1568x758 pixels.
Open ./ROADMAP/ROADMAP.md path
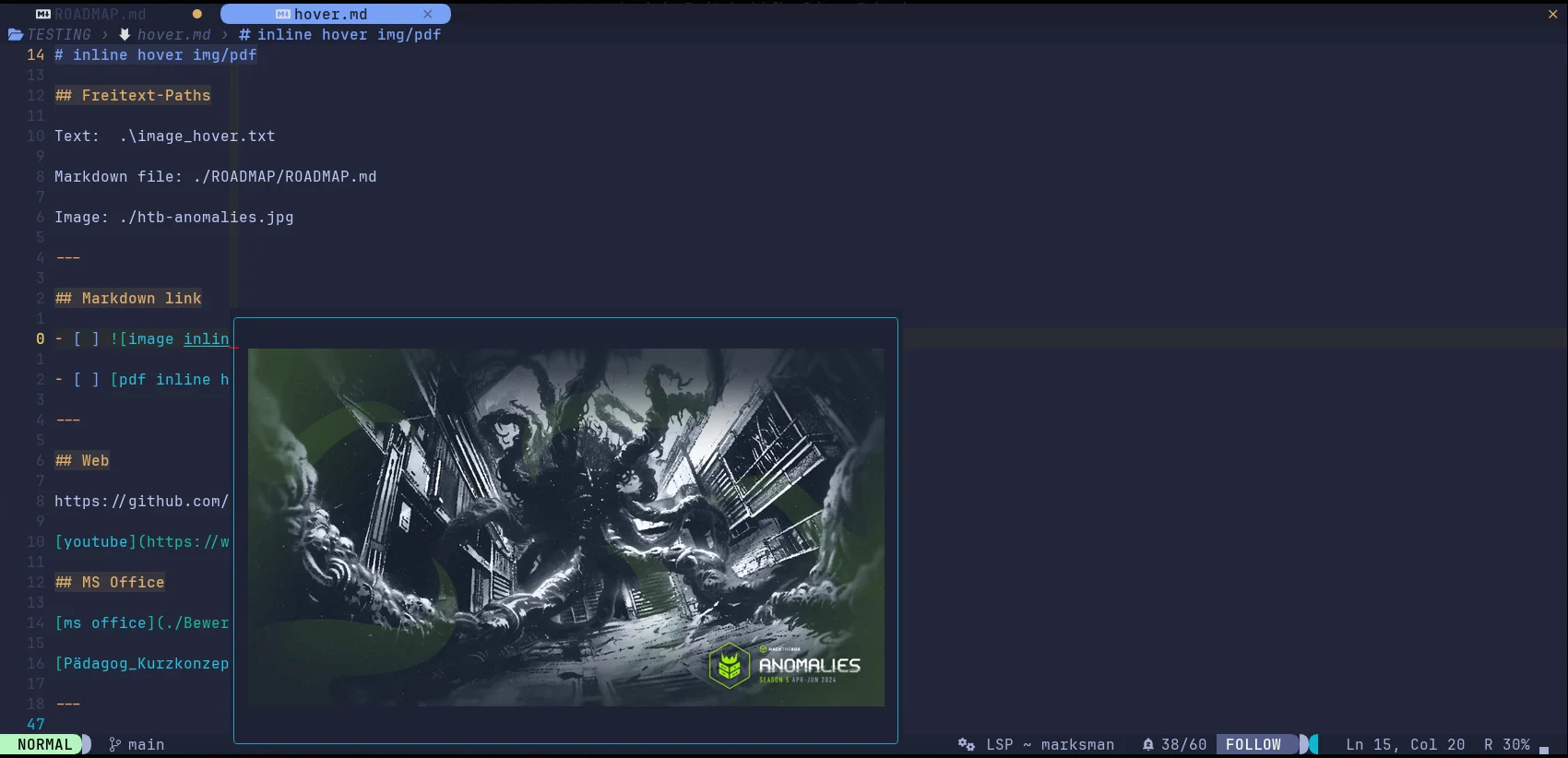[x=285, y=176]
